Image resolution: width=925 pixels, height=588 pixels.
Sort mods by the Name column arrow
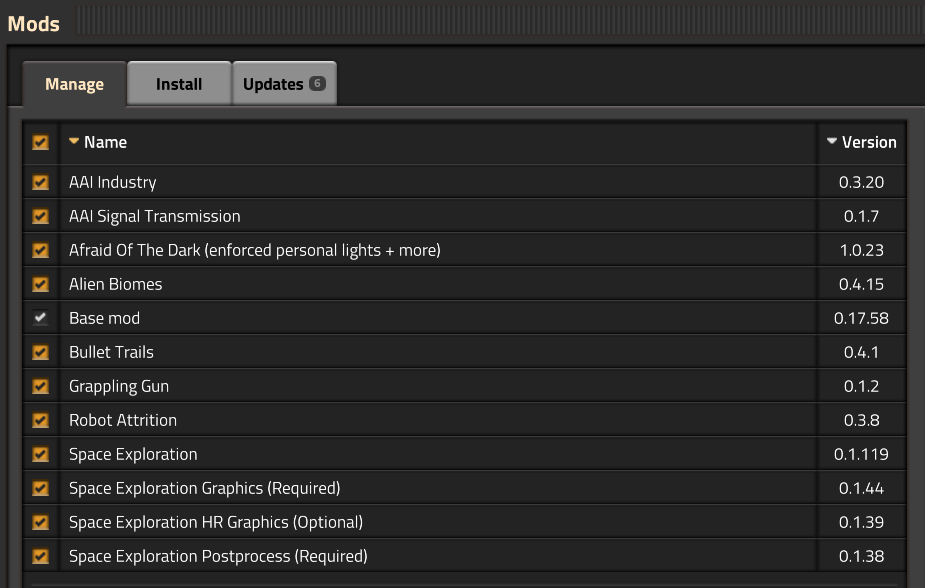74,141
